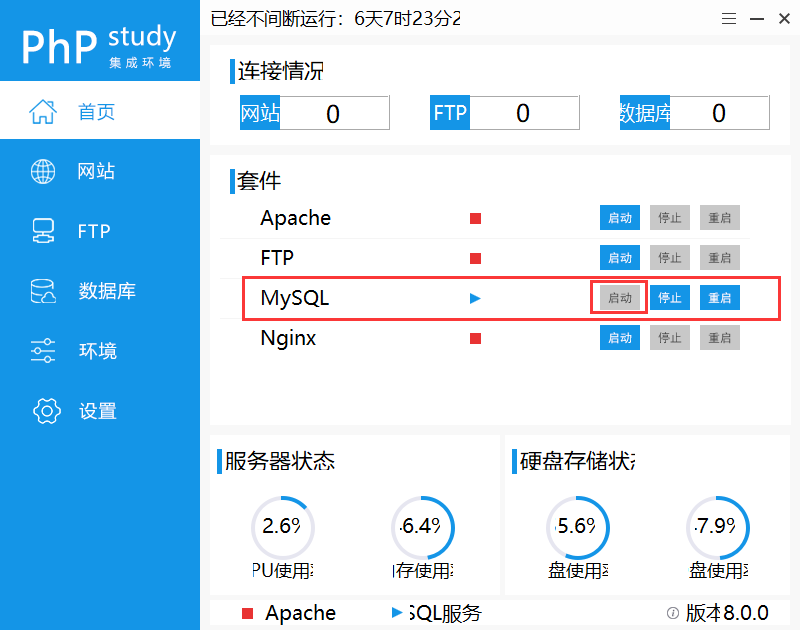The height and width of the screenshot is (630, 800).
Task: Start the Nginx service with 启动
Action: tap(620, 338)
